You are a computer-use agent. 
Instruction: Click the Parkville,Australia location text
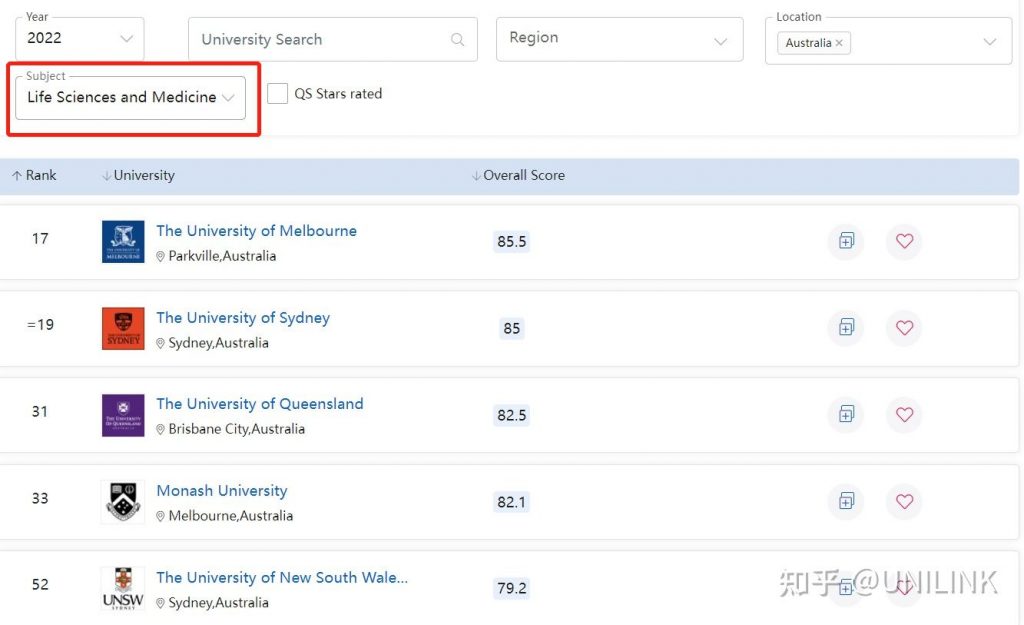222,256
